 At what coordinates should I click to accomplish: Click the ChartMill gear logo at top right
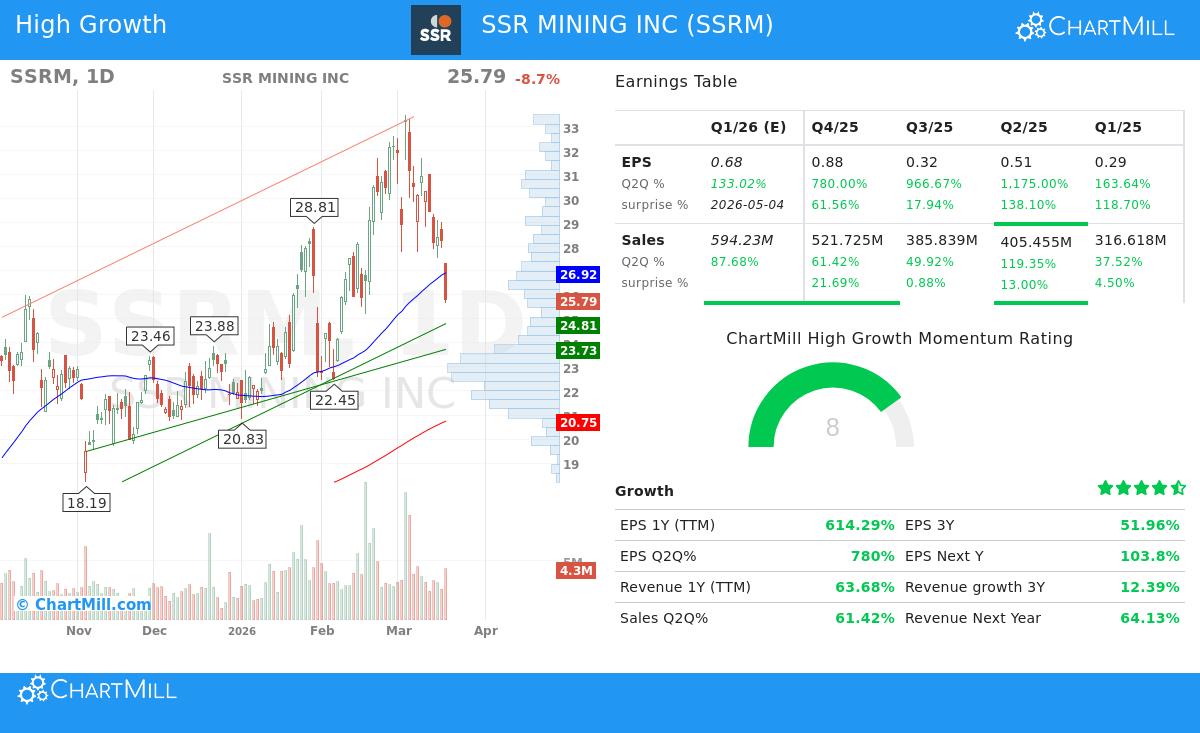click(x=1030, y=26)
